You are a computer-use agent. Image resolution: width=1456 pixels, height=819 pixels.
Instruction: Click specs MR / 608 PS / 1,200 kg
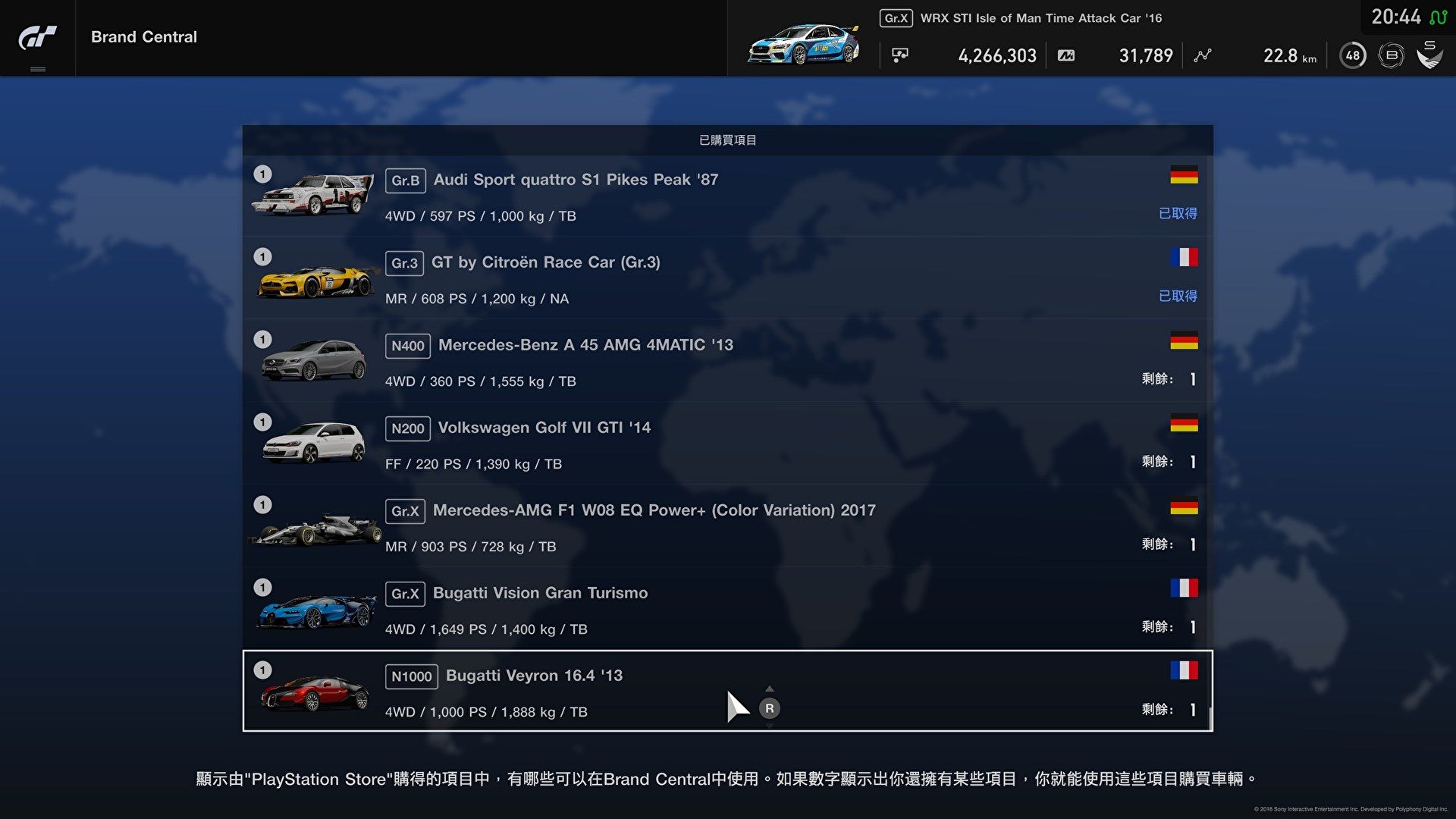[477, 299]
